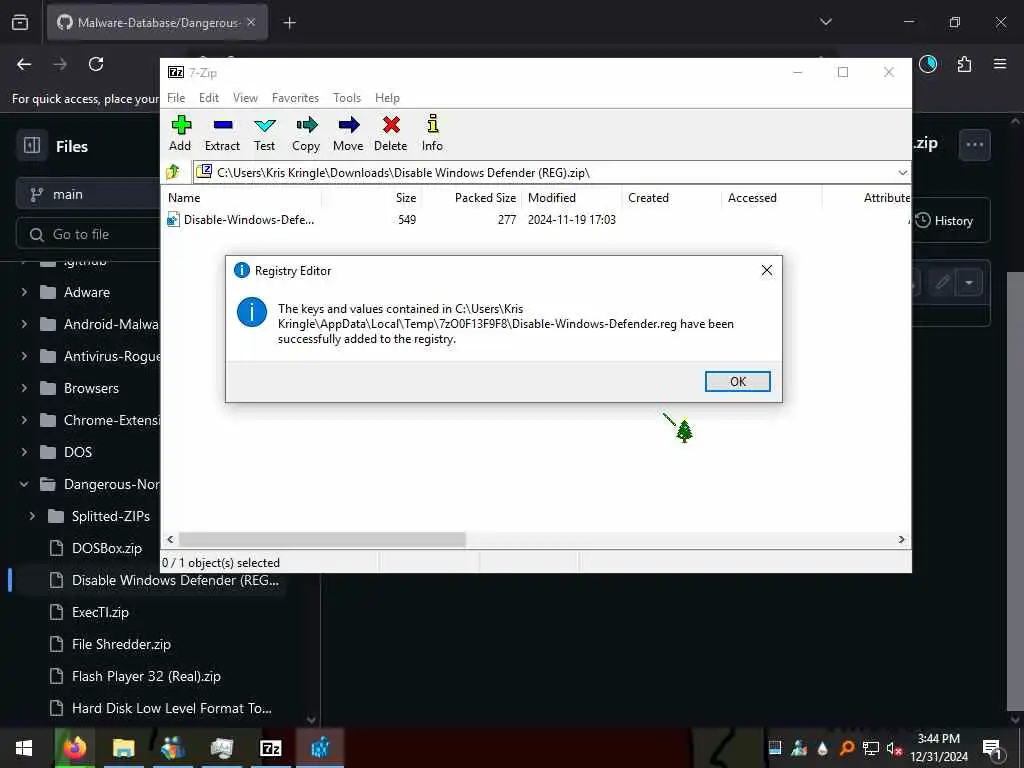The image size is (1024, 768).
Task: Sort by the Size column header
Action: (x=371, y=198)
